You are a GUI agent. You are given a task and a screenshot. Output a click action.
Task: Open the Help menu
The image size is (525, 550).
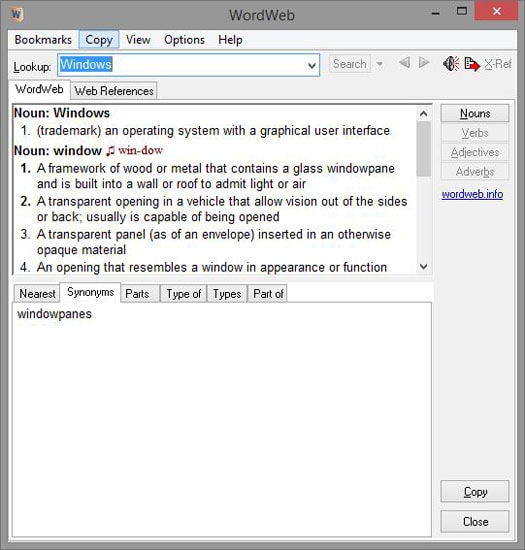click(x=230, y=40)
